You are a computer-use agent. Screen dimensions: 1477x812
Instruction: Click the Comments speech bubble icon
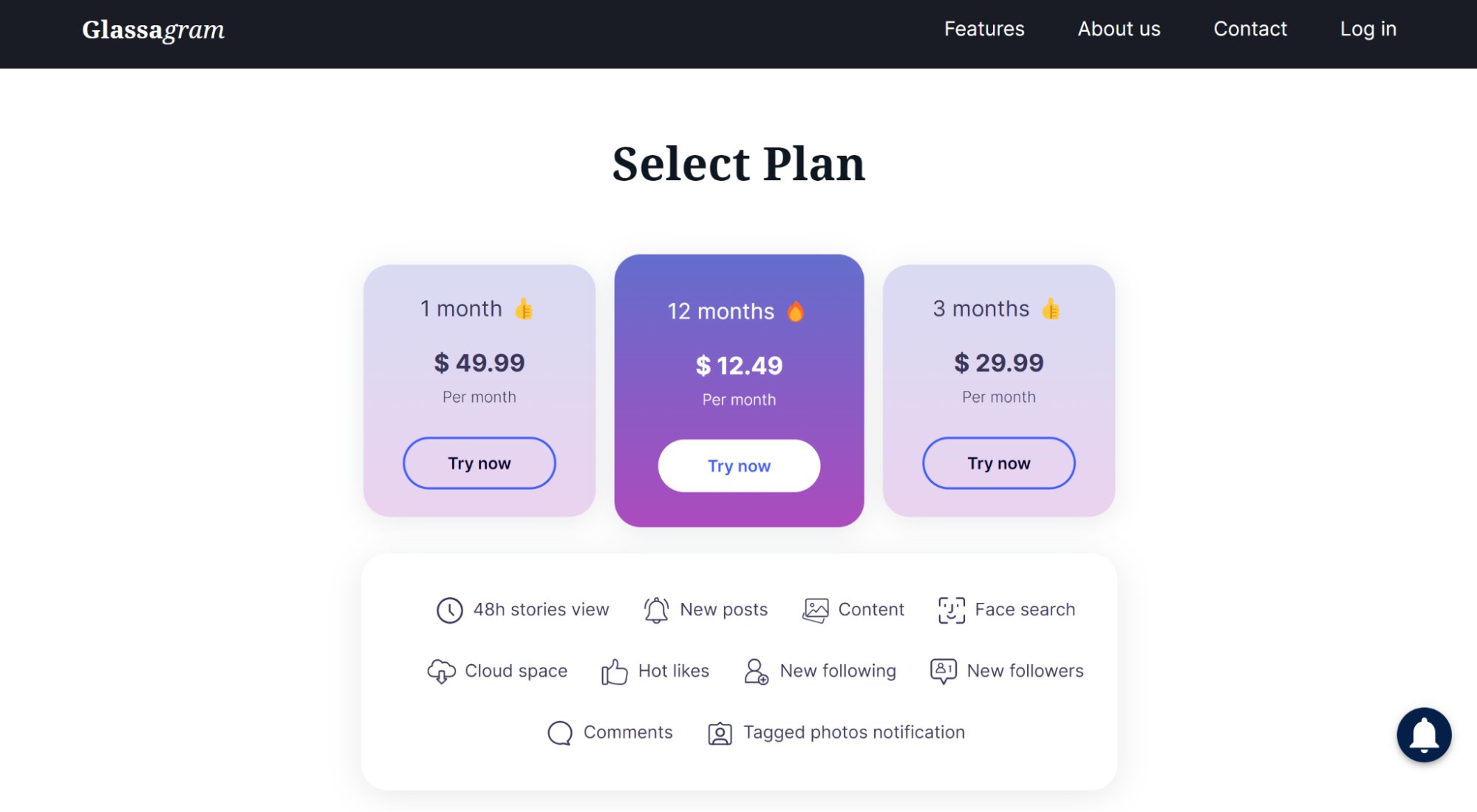[x=560, y=733]
